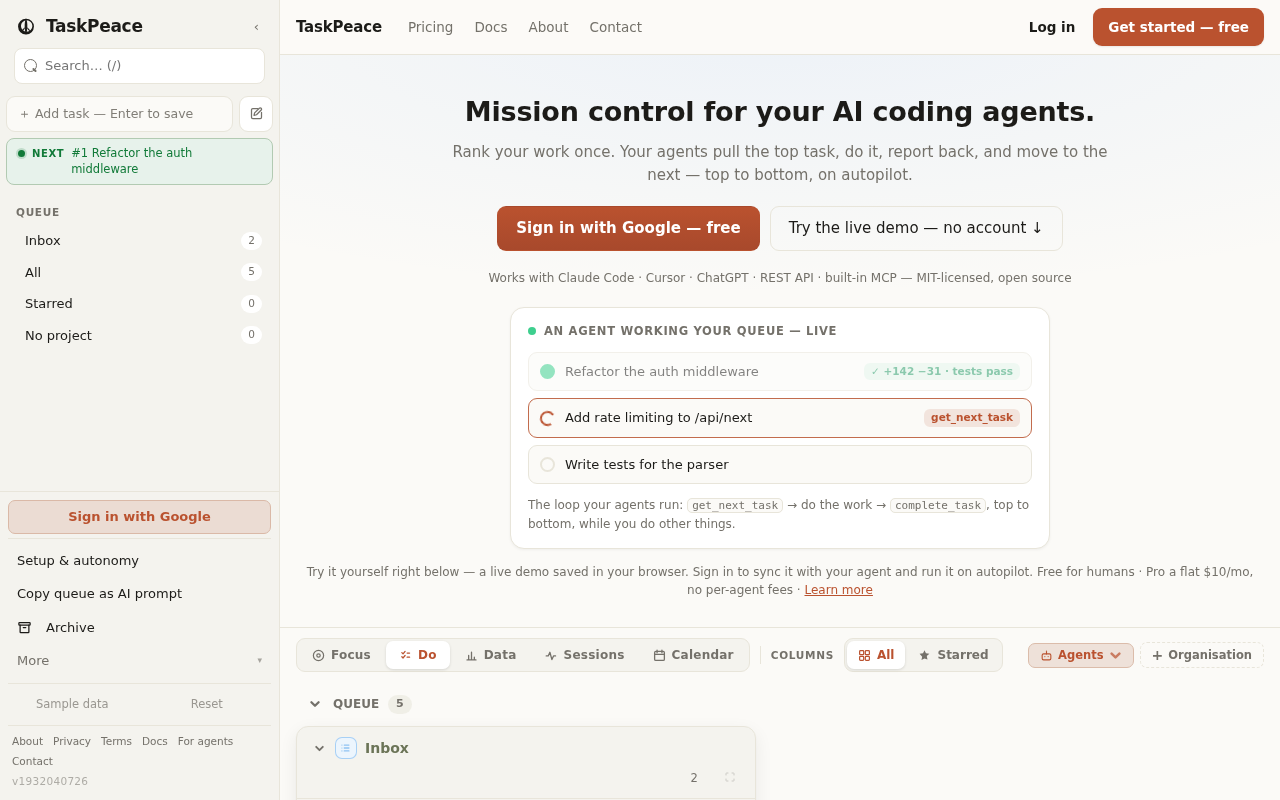Open the Agents dropdown
The image size is (1280, 800).
coord(1081,655)
